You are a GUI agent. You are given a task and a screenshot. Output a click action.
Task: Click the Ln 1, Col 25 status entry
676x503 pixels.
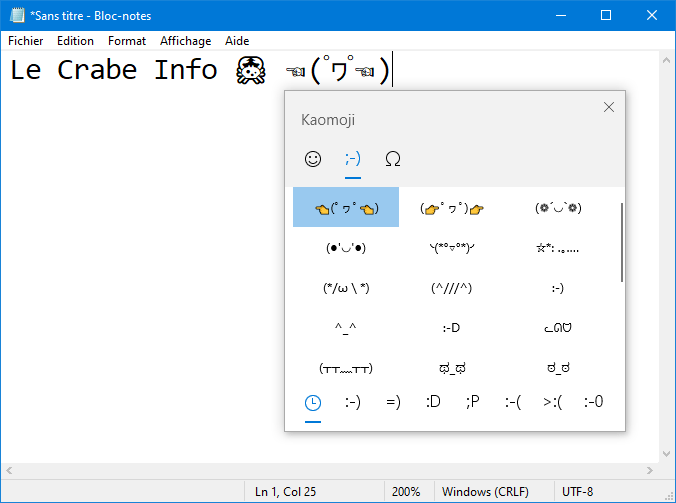285,492
